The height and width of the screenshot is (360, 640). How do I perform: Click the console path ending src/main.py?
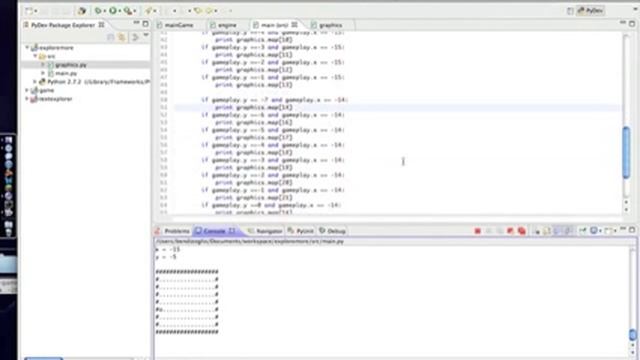(250, 241)
